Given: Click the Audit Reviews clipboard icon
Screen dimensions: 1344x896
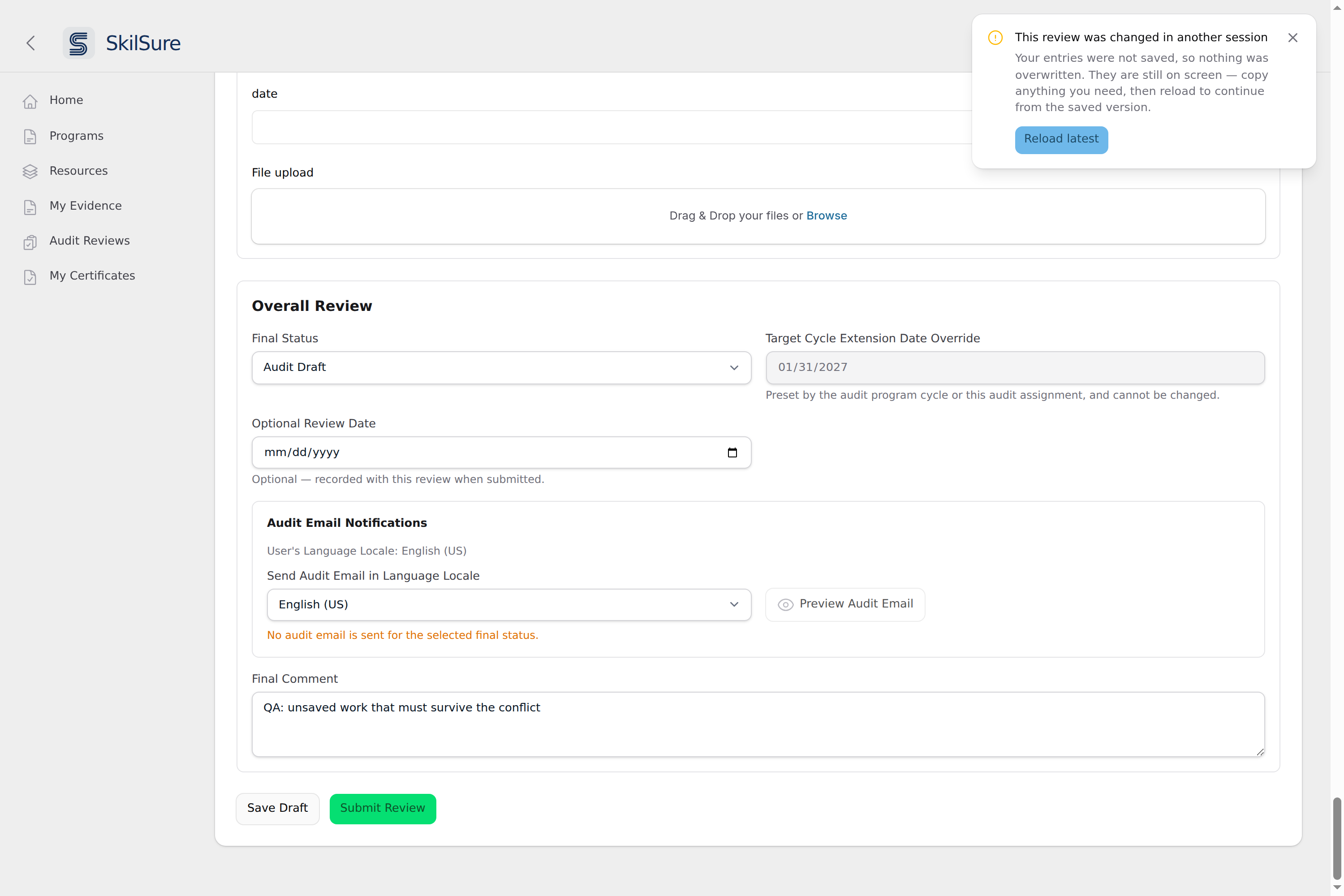Looking at the screenshot, I should (x=30, y=242).
